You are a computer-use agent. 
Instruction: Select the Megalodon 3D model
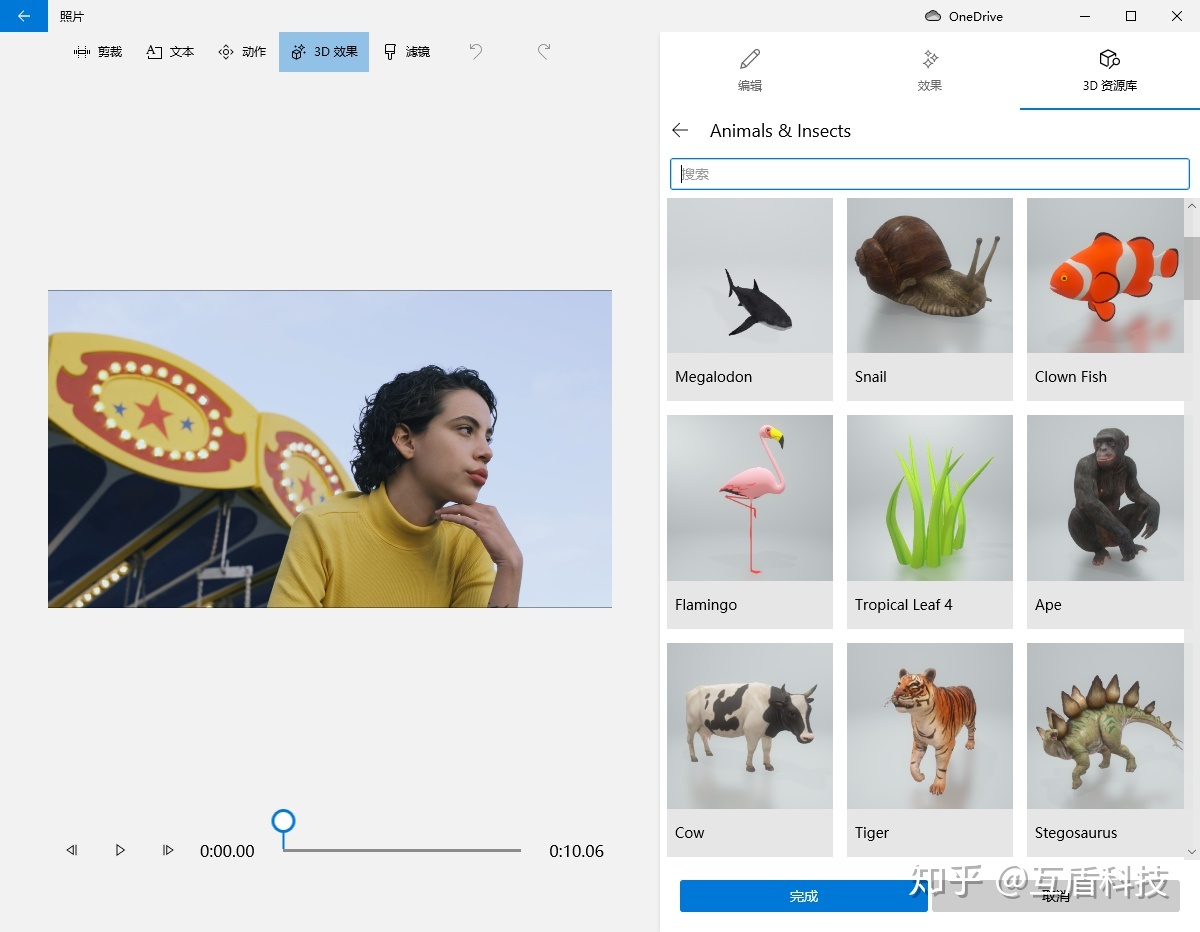(x=750, y=299)
